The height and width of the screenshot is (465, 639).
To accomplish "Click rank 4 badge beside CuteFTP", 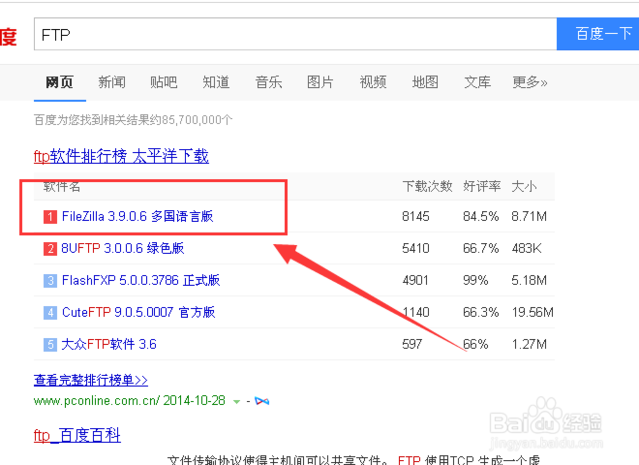I will click(50, 313).
